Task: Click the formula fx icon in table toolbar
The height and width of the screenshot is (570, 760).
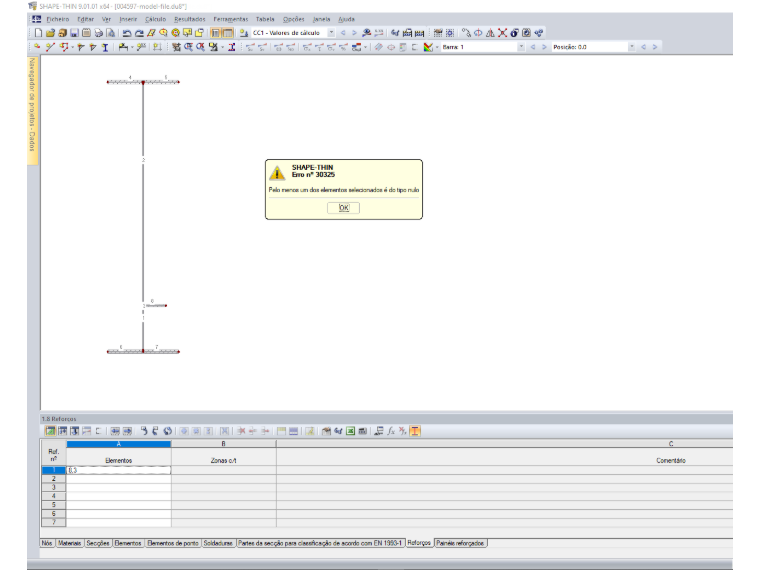Action: tap(391, 431)
